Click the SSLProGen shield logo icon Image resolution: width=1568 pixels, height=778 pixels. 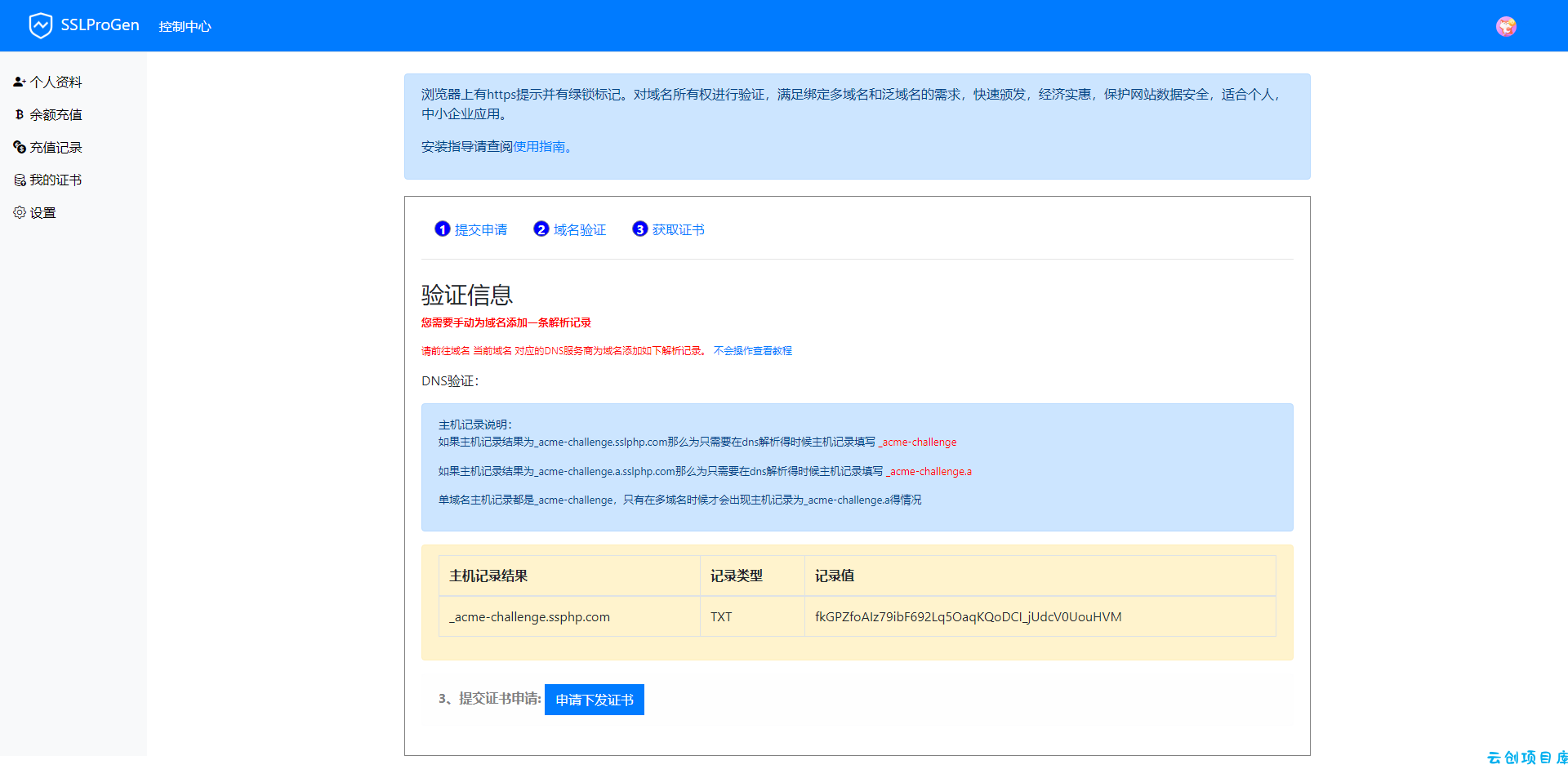(x=40, y=26)
